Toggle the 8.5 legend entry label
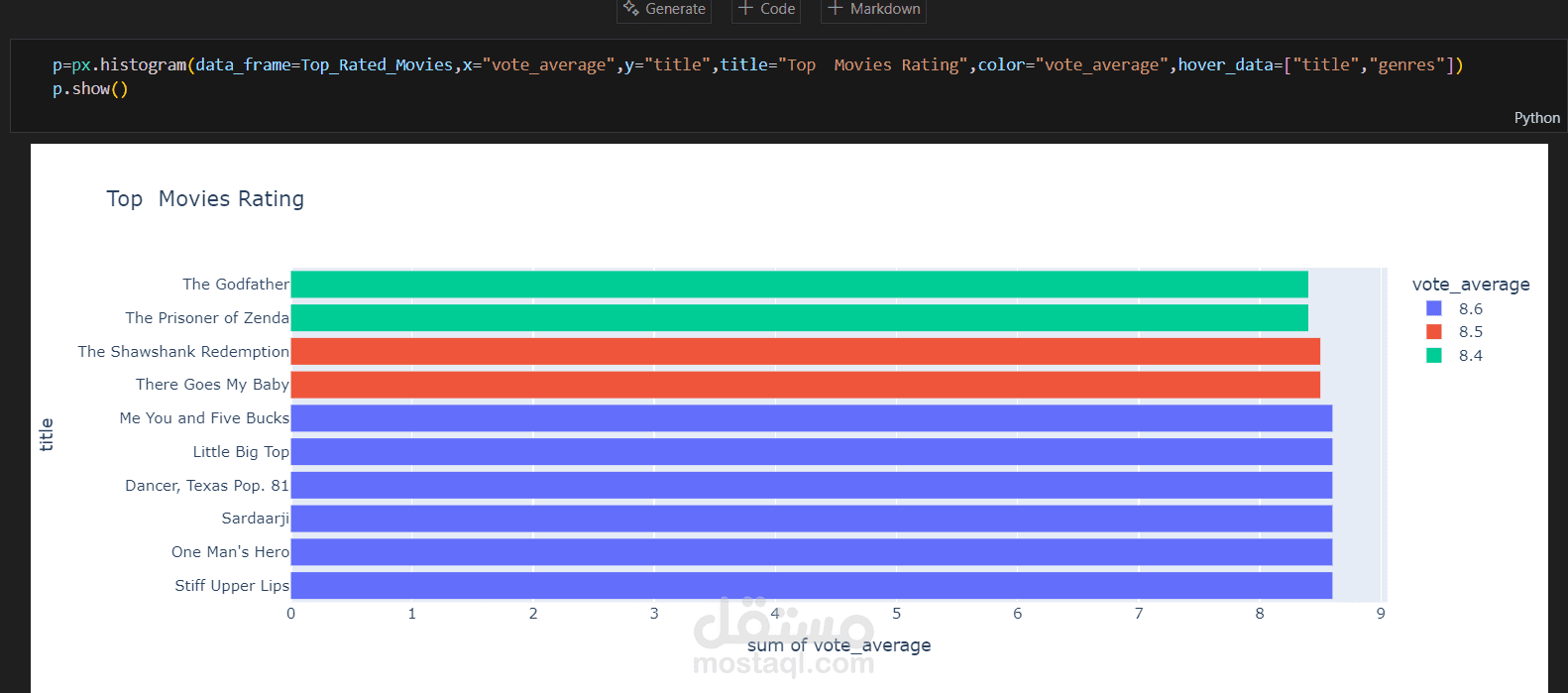Screen dimensions: 1568x693 click(1470, 332)
